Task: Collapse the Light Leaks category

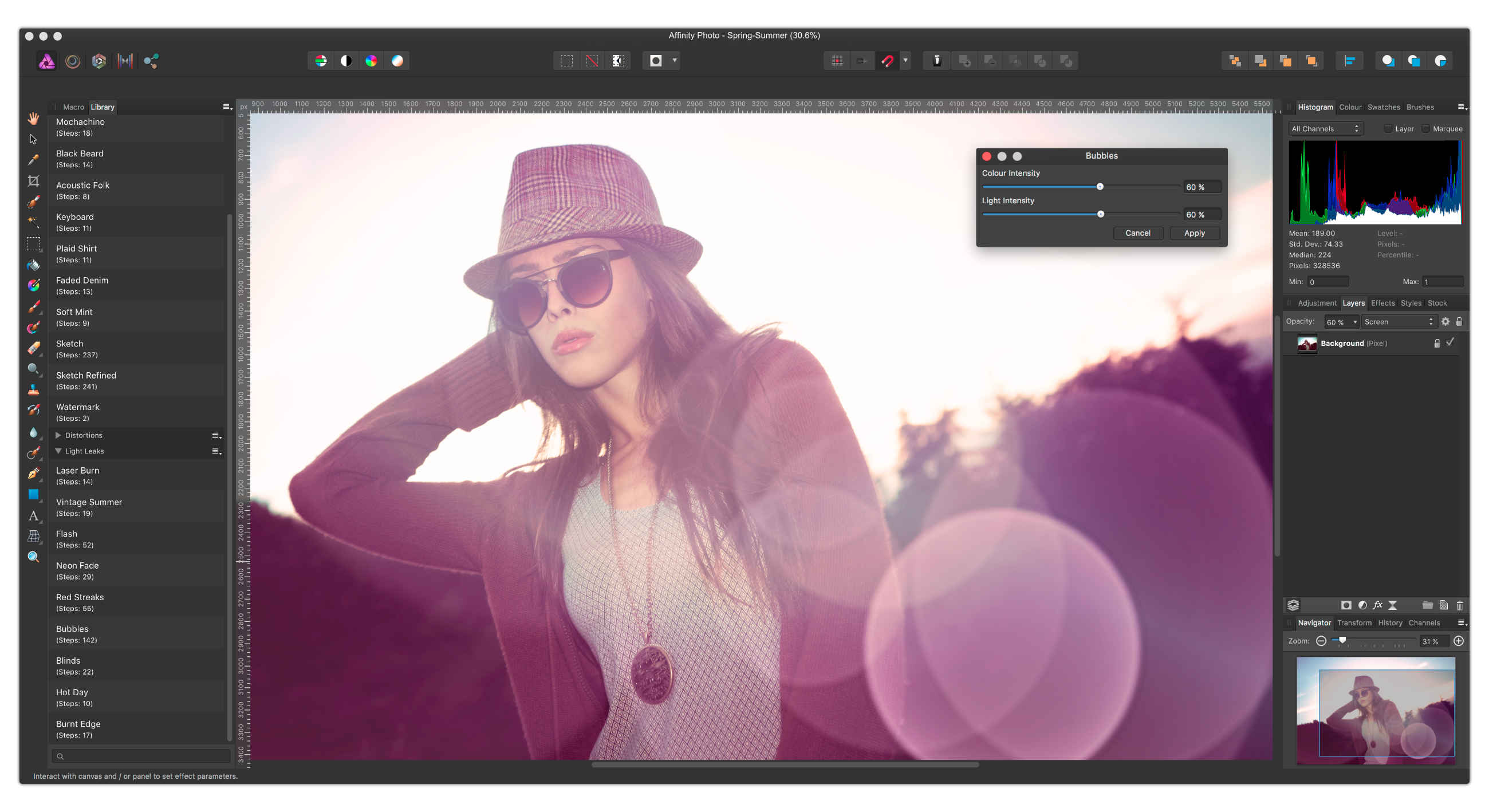Action: [58, 451]
